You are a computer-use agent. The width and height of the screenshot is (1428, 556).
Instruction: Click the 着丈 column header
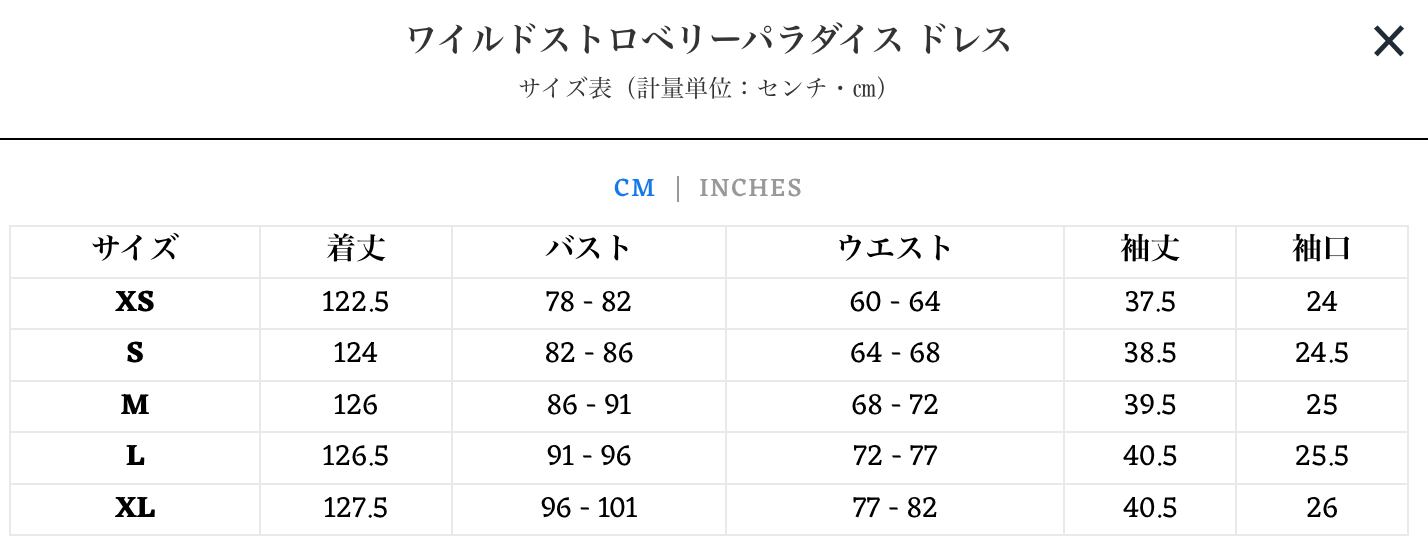[356, 249]
